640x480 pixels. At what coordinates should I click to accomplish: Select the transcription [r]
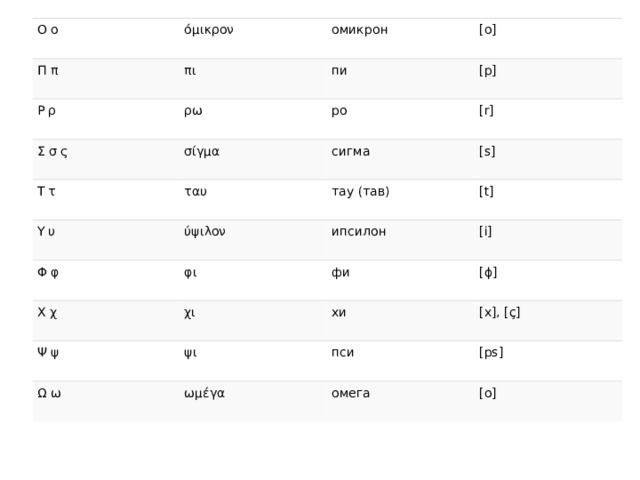pyautogui.click(x=486, y=111)
